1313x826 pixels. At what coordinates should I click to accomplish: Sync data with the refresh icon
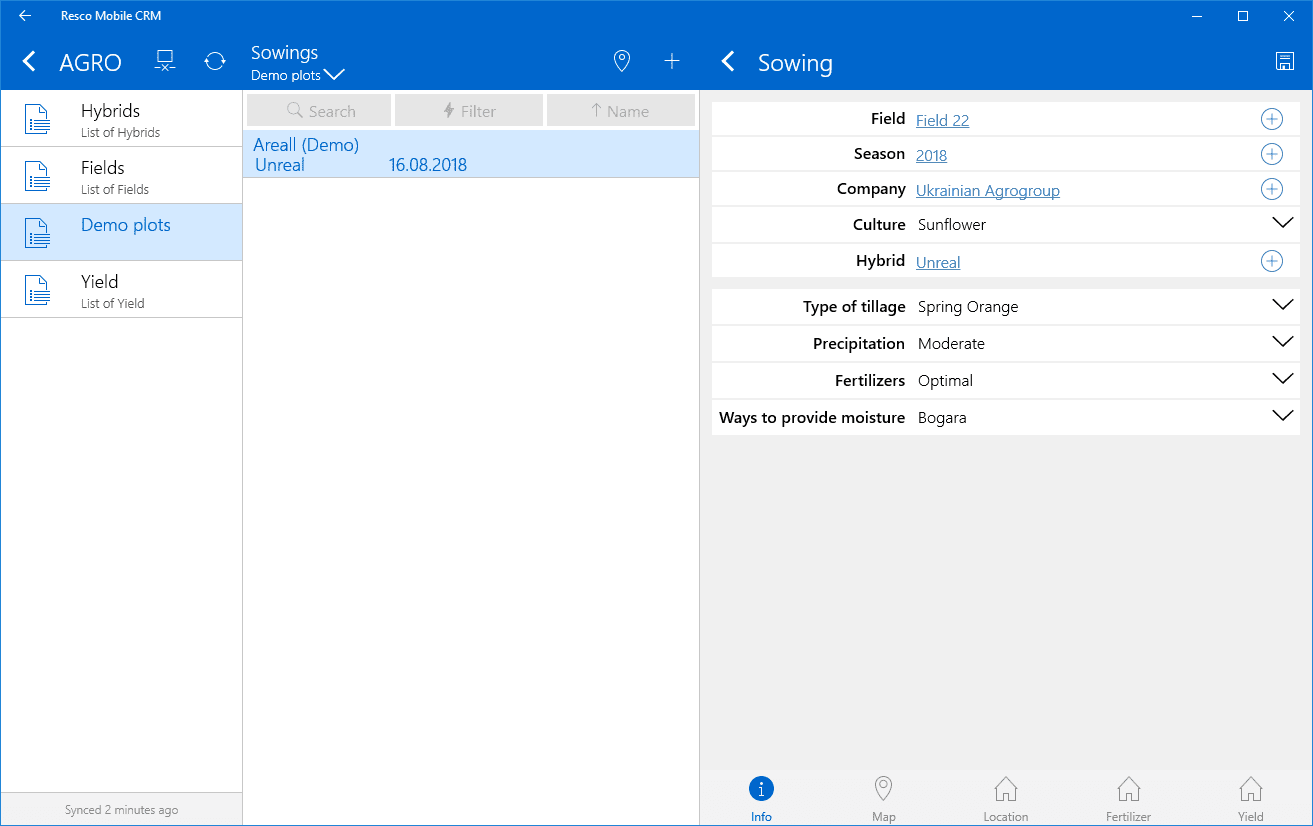point(215,62)
